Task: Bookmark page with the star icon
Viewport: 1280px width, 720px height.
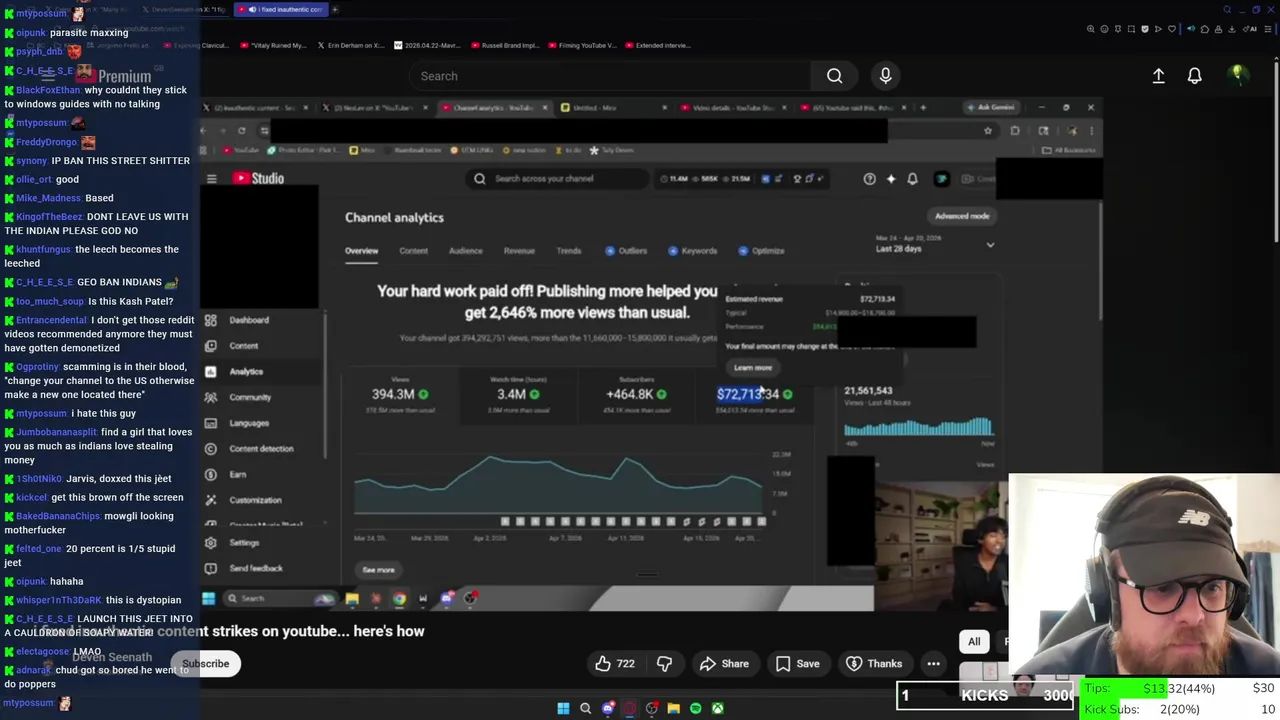Action: coord(988,131)
